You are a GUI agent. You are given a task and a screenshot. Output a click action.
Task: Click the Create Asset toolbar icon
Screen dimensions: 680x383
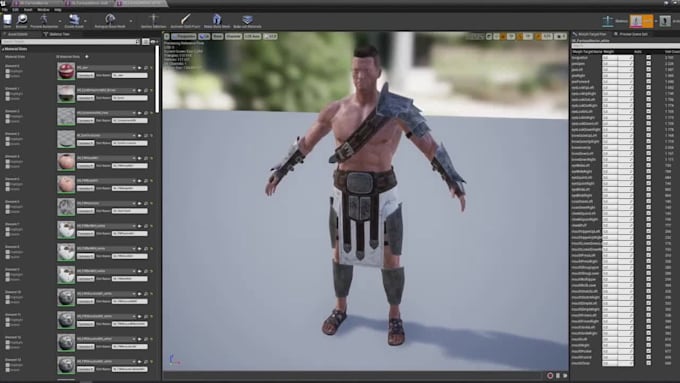coord(74,19)
